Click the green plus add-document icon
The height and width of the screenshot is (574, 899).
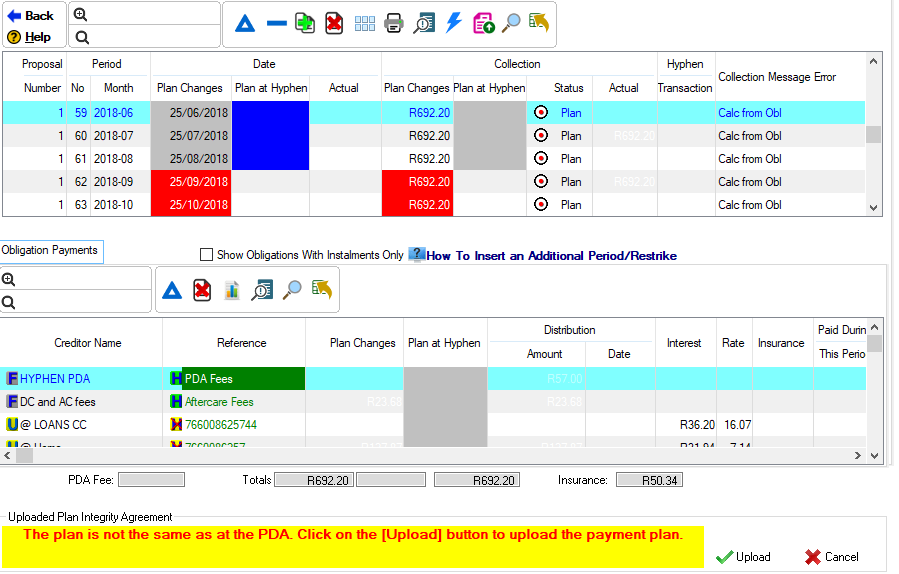coord(305,24)
